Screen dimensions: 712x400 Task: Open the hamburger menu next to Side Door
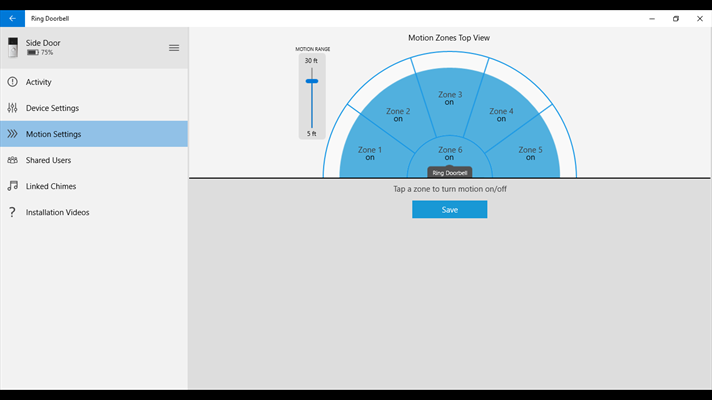click(x=174, y=48)
